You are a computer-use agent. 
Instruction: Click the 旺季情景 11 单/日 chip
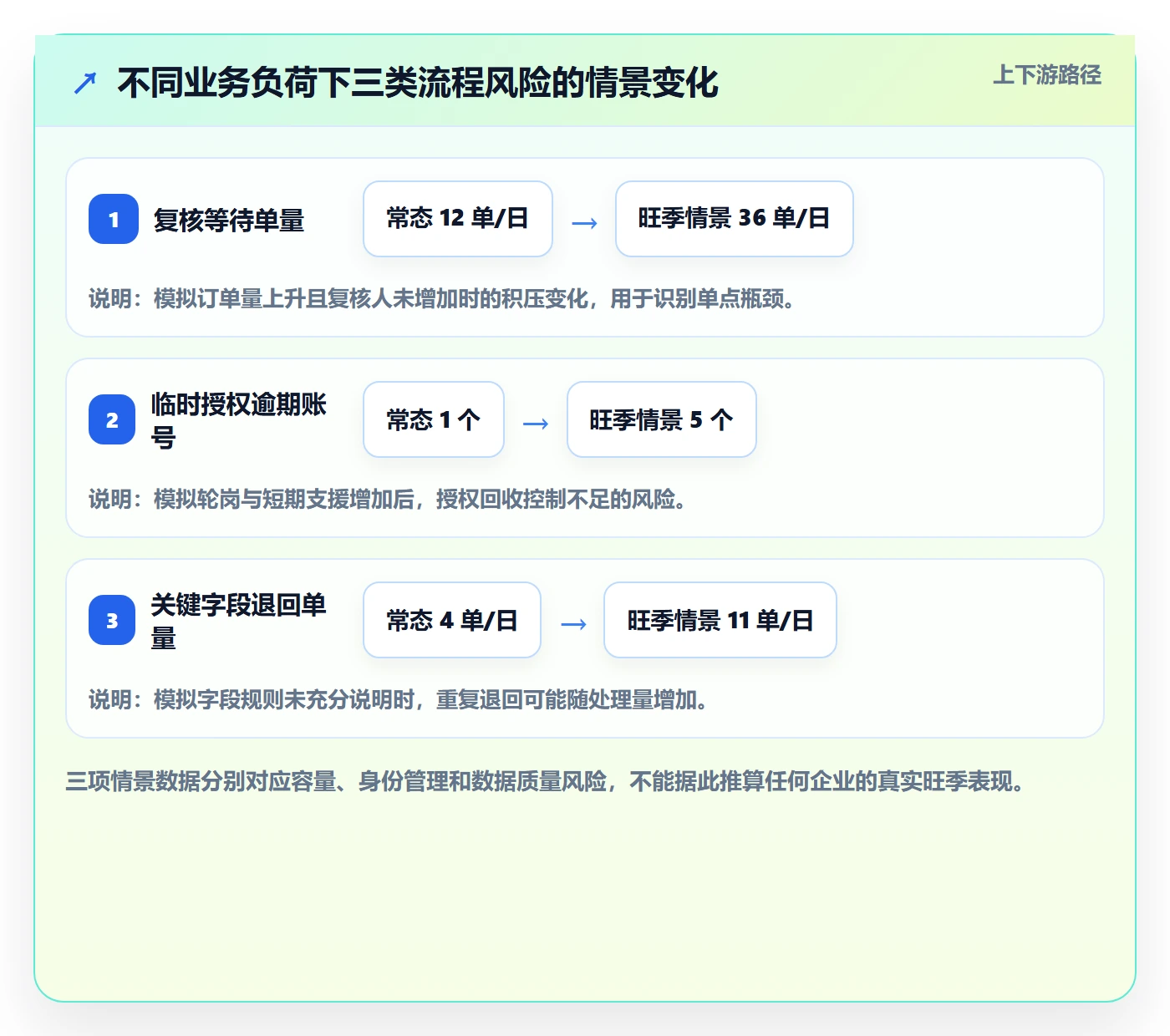tap(720, 620)
